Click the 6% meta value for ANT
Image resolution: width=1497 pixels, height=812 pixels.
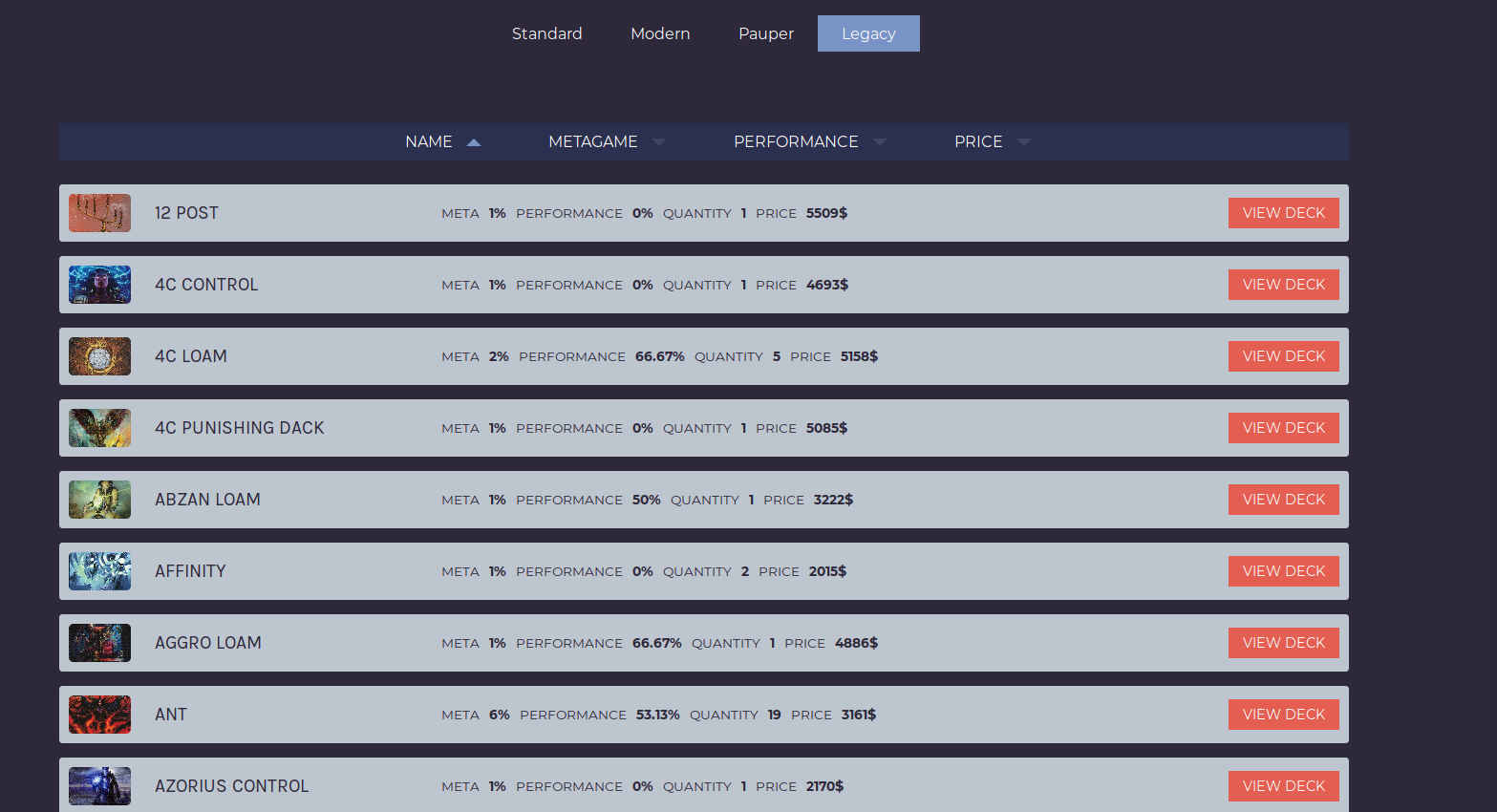[499, 715]
